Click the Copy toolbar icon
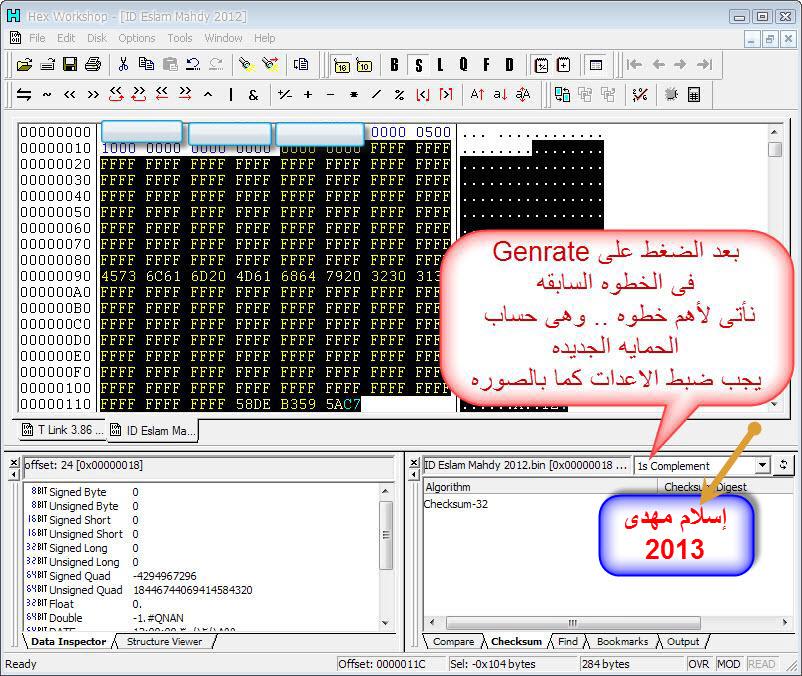The height and width of the screenshot is (676, 802). pos(146,64)
